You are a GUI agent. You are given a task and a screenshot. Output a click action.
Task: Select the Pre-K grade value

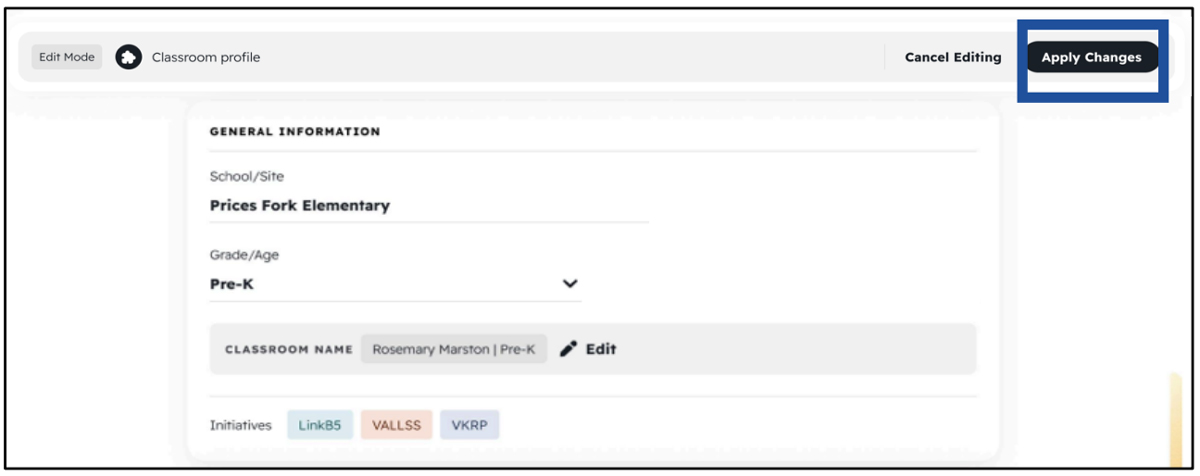(x=232, y=284)
